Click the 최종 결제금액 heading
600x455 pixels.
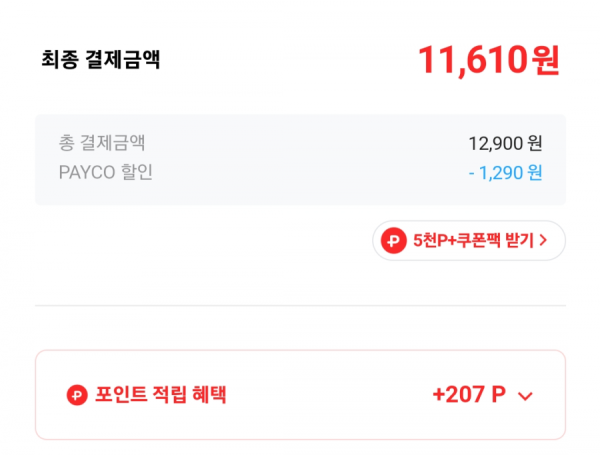click(100, 60)
